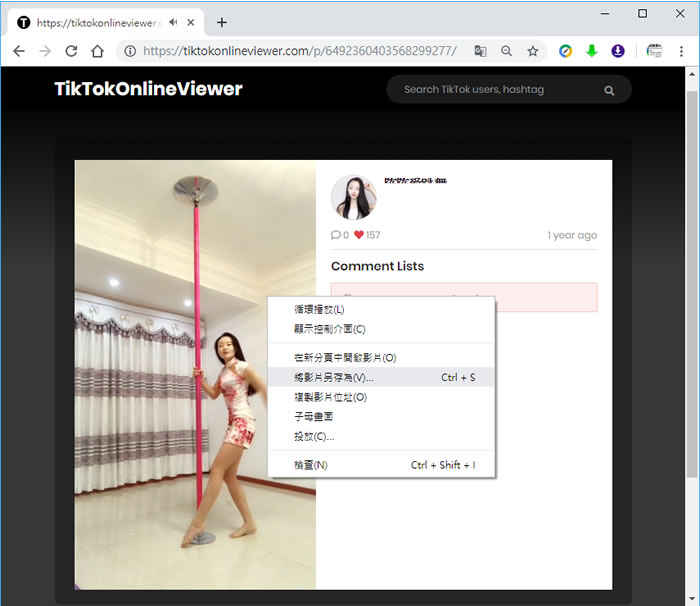
Task: View site information icon in address bar
Action: tap(130, 51)
